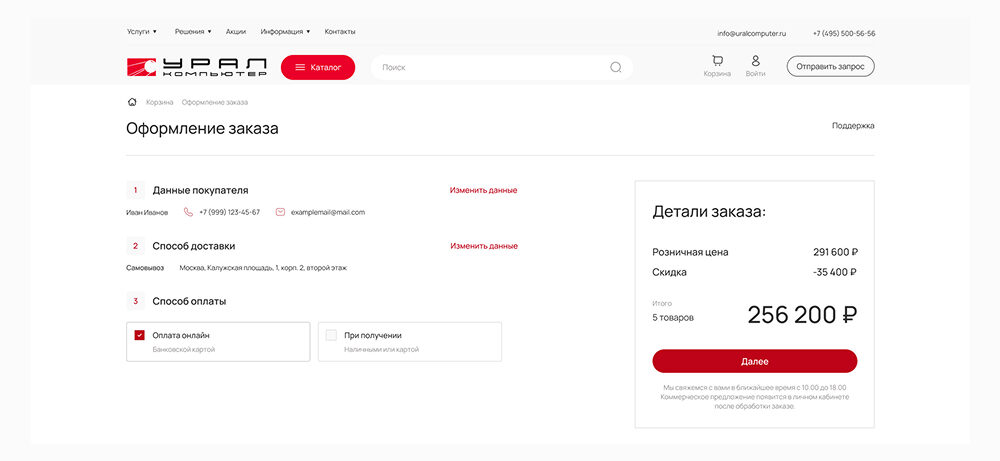
Task: Expand the Решения dropdown menu
Action: (x=192, y=32)
